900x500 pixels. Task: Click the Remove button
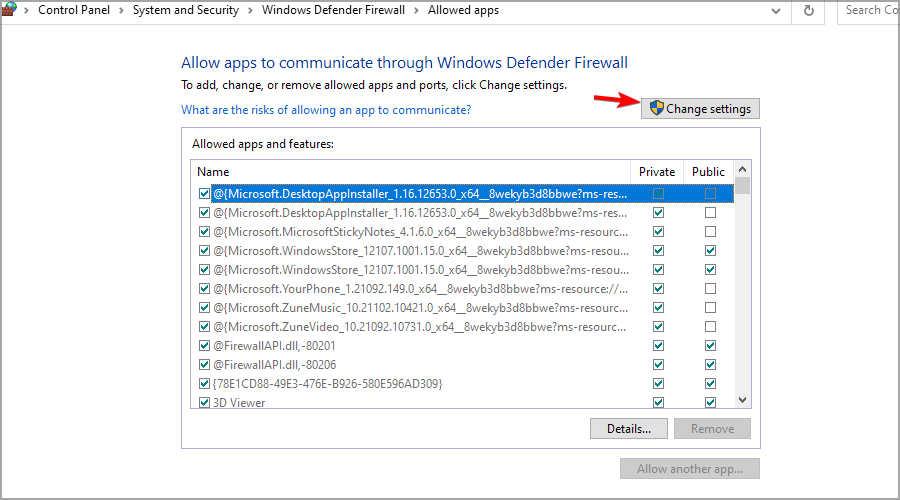712,429
